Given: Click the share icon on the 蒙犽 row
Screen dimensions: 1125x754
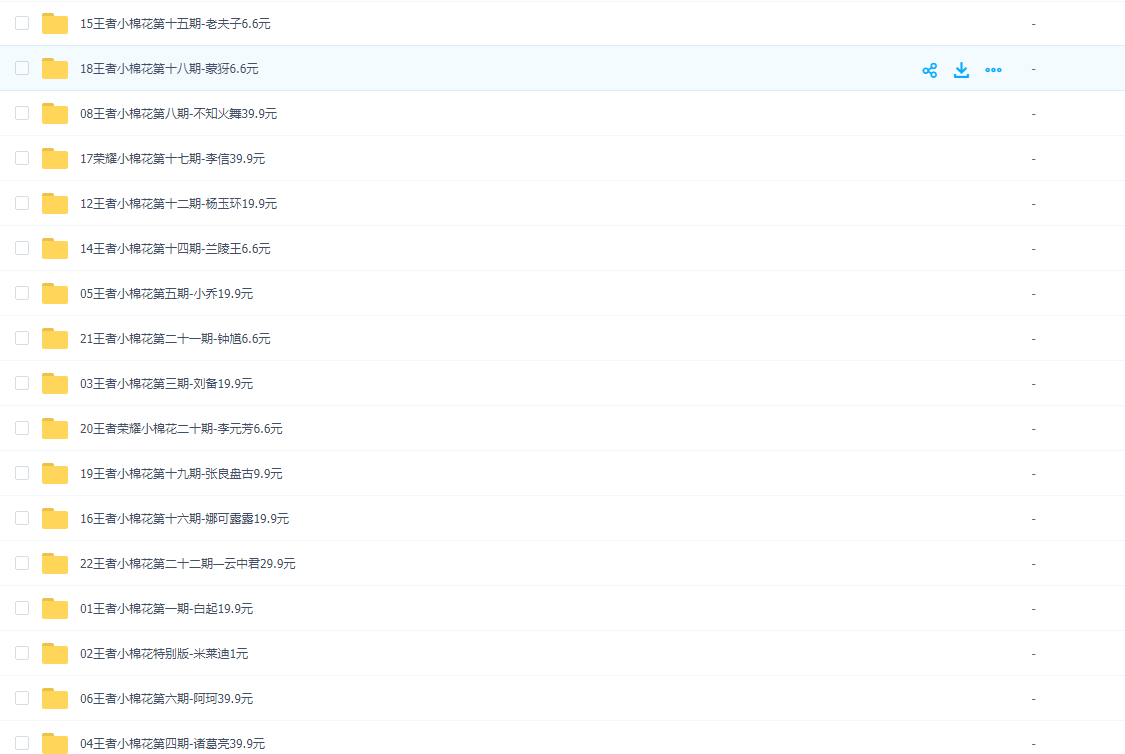Looking at the screenshot, I should coord(930,70).
